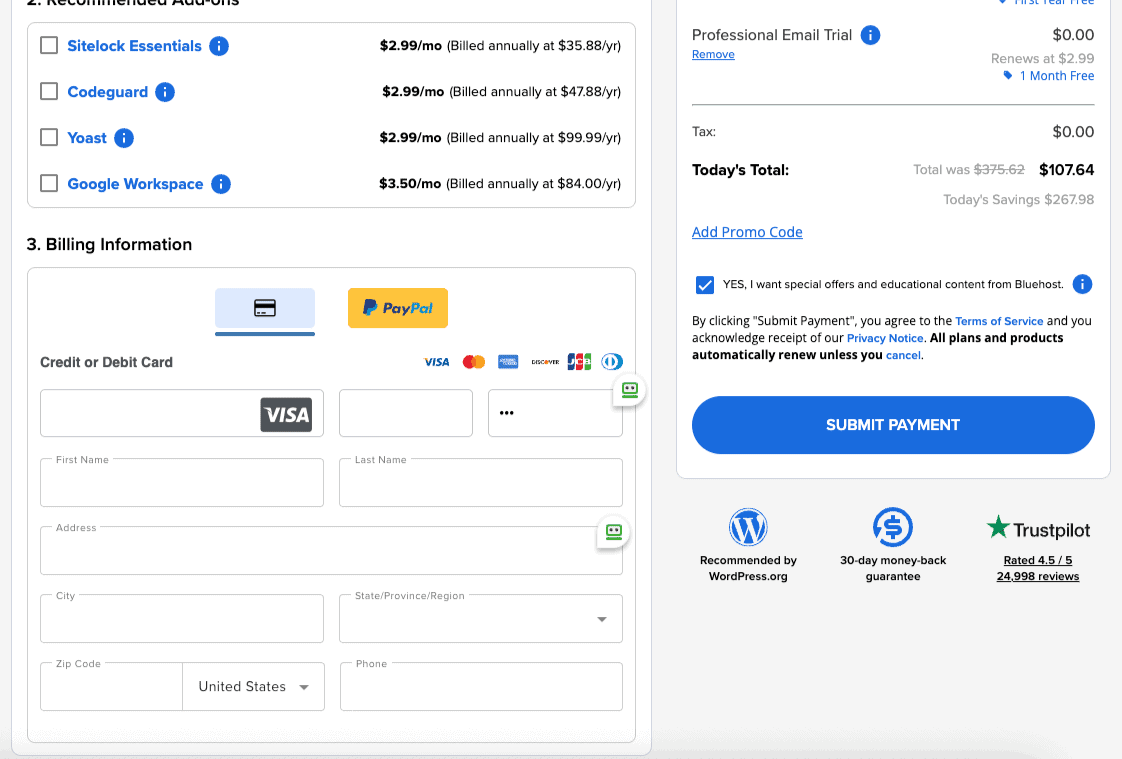This screenshot has height=759, width=1122.
Task: Focus the First Name field
Action: 182,483
